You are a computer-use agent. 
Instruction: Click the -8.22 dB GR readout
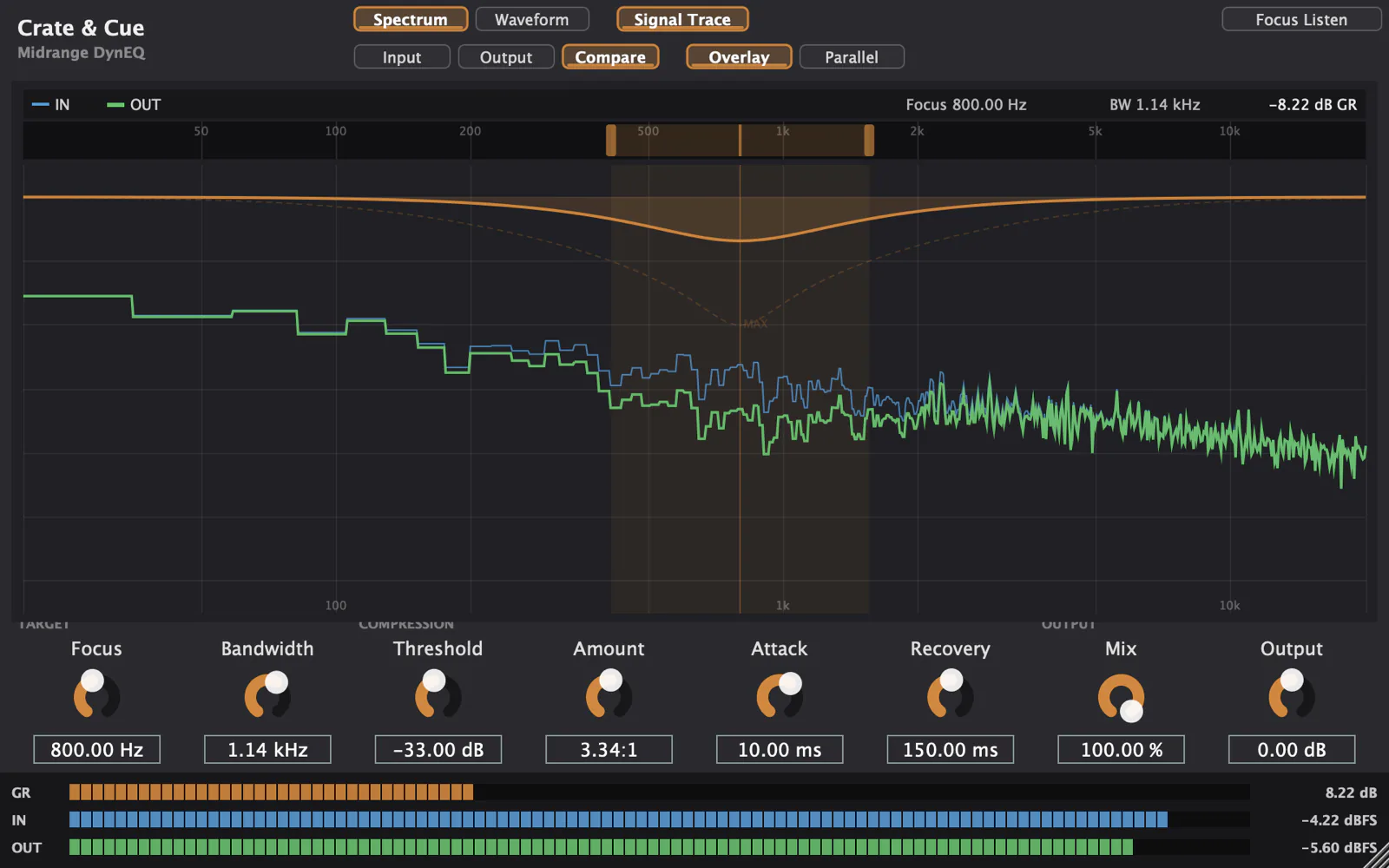pos(1313,104)
